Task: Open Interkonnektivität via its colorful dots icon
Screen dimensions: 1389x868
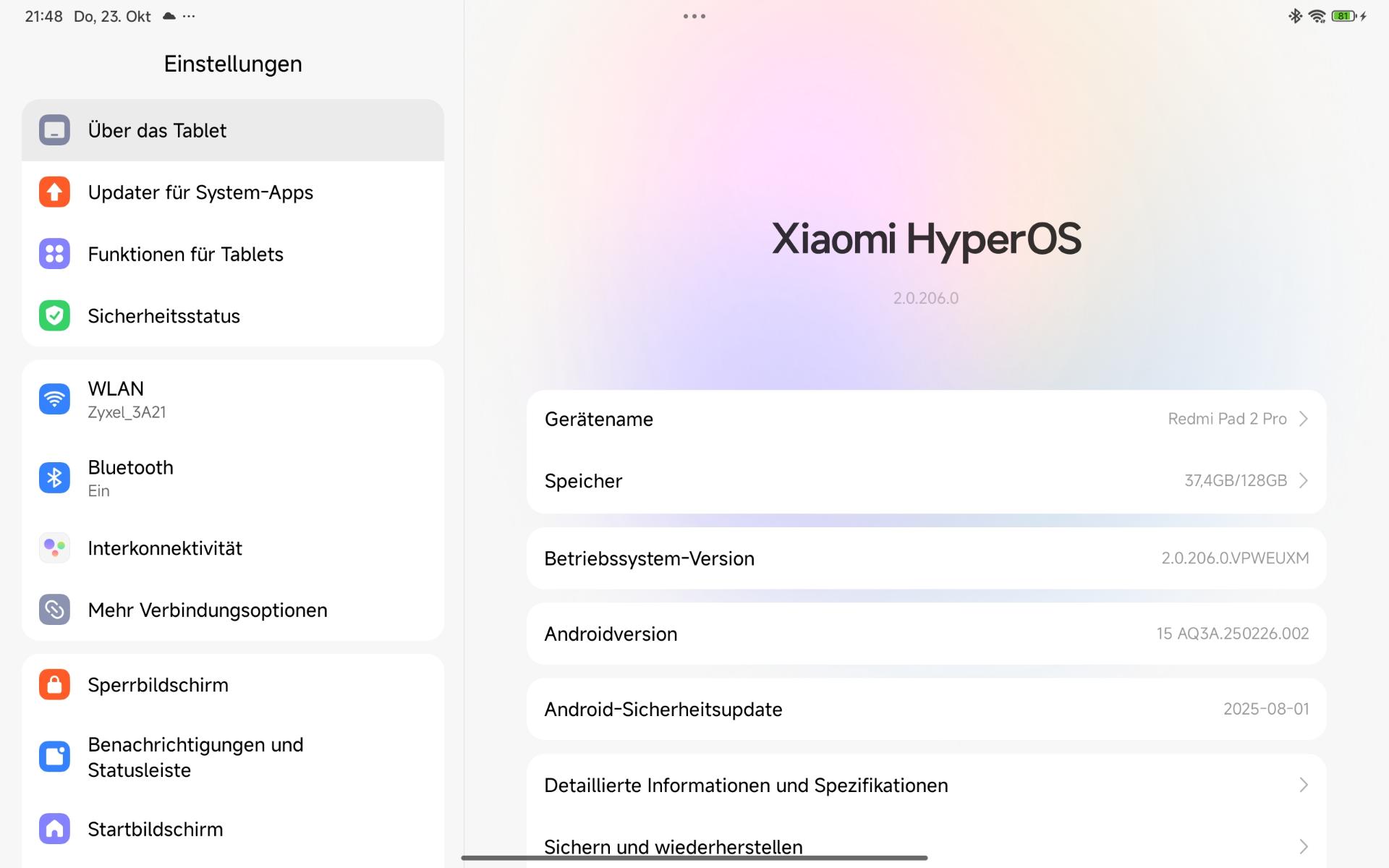Action: pyautogui.click(x=54, y=548)
